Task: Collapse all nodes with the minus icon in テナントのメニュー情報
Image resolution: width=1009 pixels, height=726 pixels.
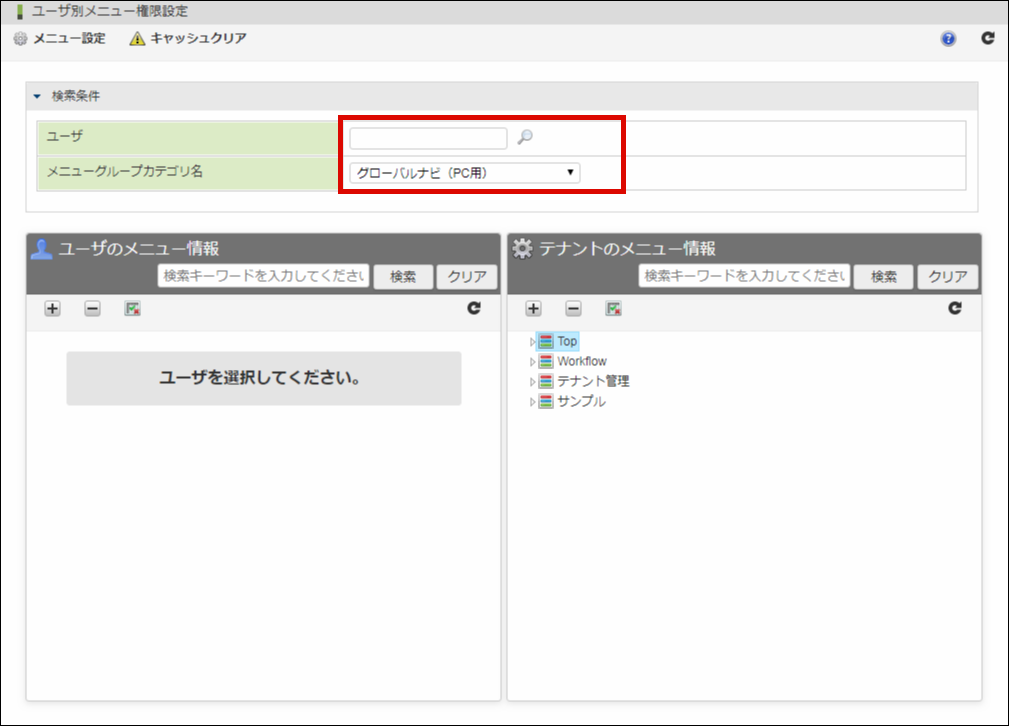Action: click(571, 309)
